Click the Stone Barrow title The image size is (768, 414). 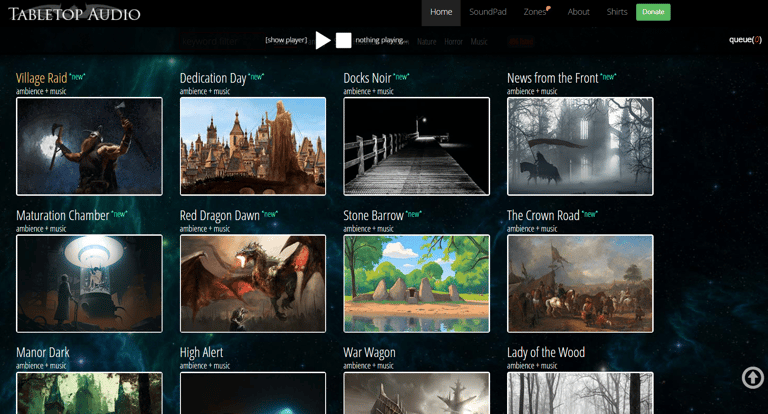(373, 216)
